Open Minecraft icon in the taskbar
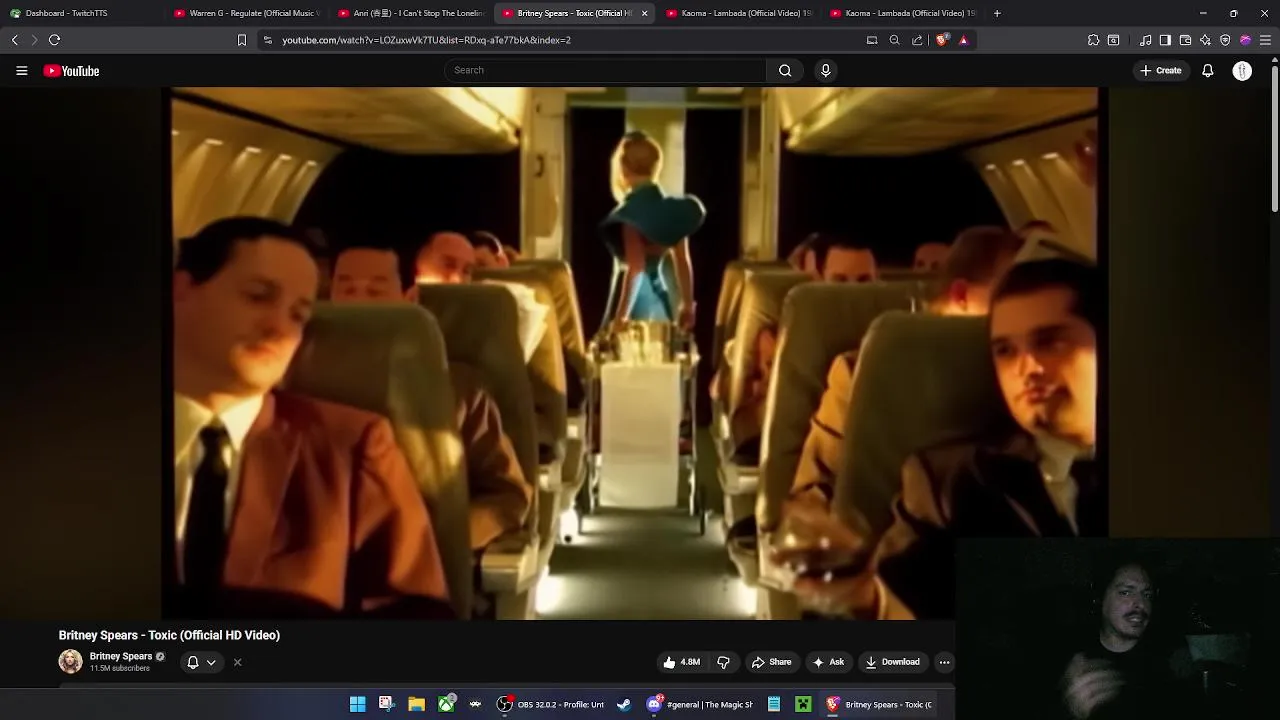The width and height of the screenshot is (1280, 720). pos(803,704)
